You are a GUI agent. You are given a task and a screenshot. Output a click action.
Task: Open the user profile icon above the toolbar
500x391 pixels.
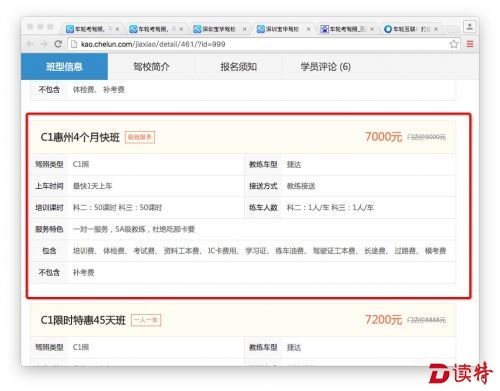click(x=470, y=27)
